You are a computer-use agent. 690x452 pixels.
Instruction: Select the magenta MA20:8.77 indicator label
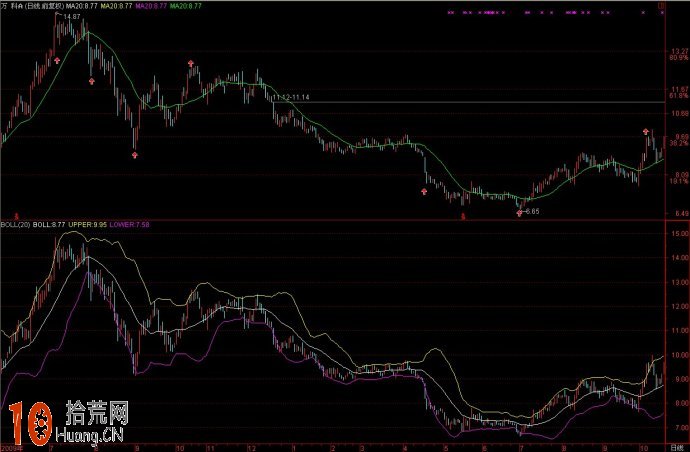pyautogui.click(x=151, y=6)
